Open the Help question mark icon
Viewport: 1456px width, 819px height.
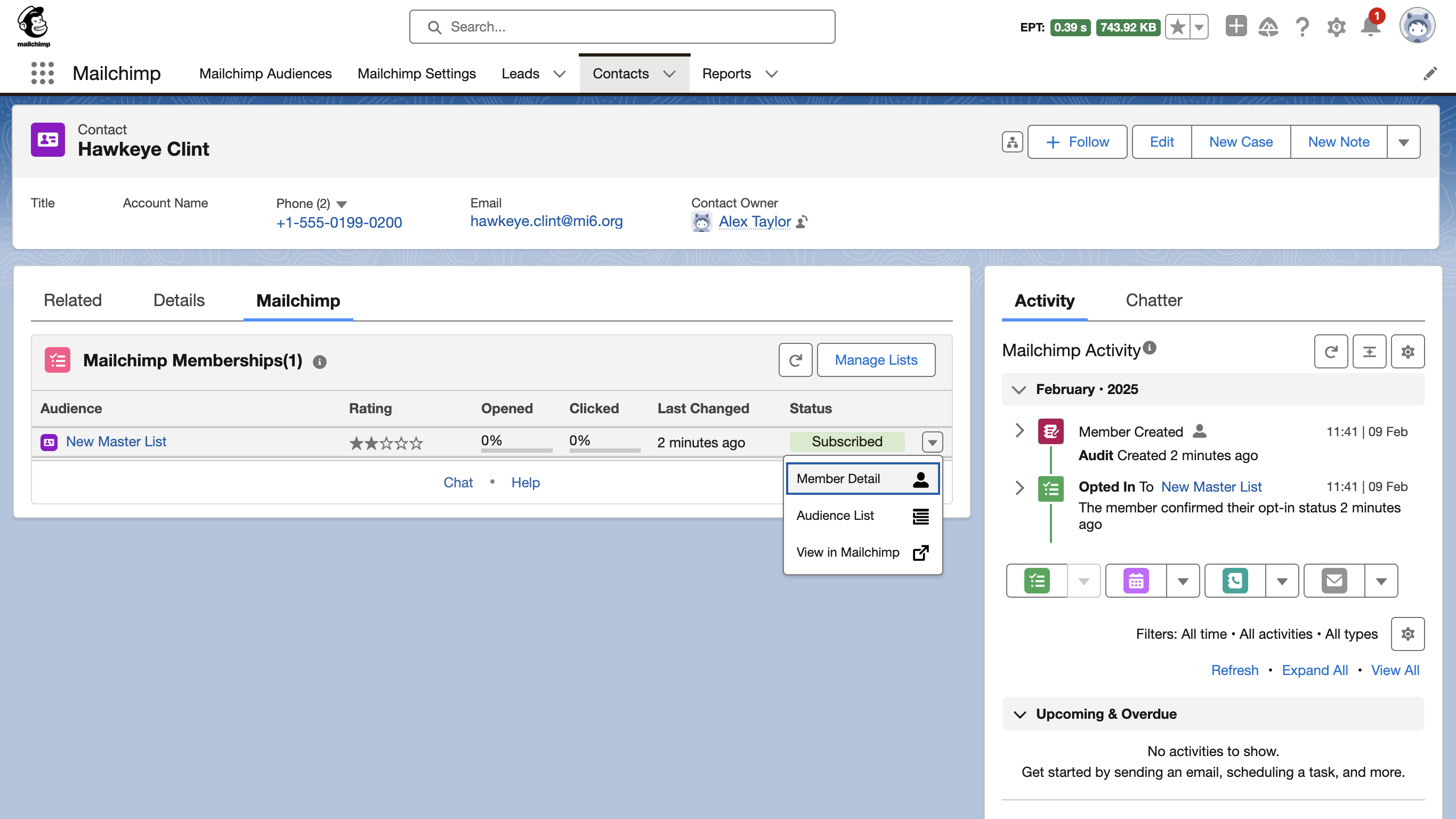pos(1303,27)
